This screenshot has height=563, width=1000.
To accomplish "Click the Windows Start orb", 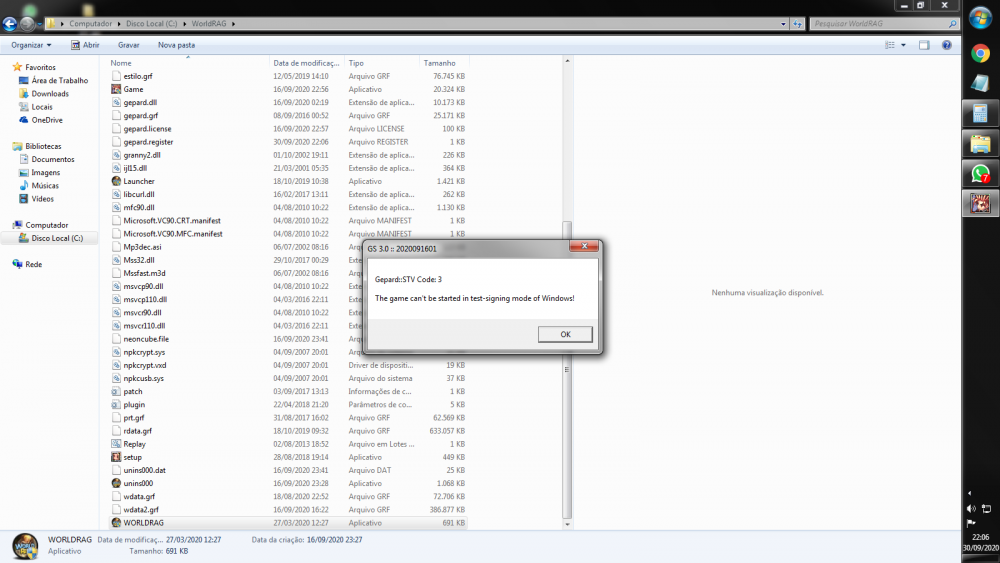I will 980,18.
